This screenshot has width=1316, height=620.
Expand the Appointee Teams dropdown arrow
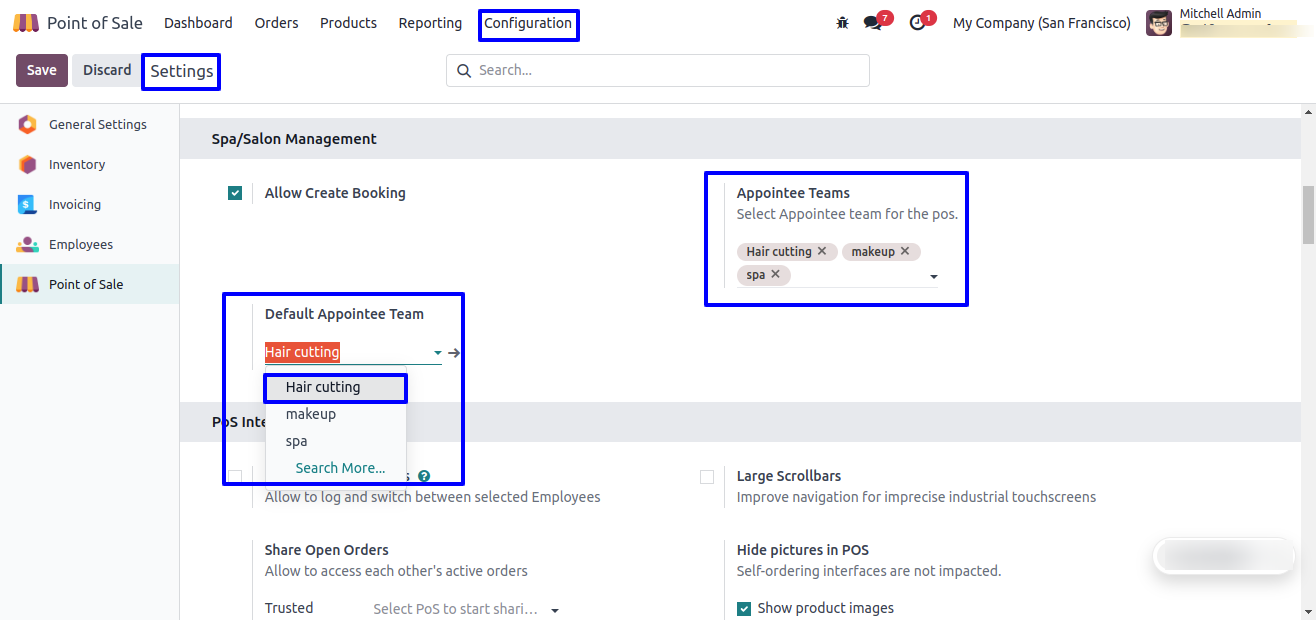pos(934,277)
